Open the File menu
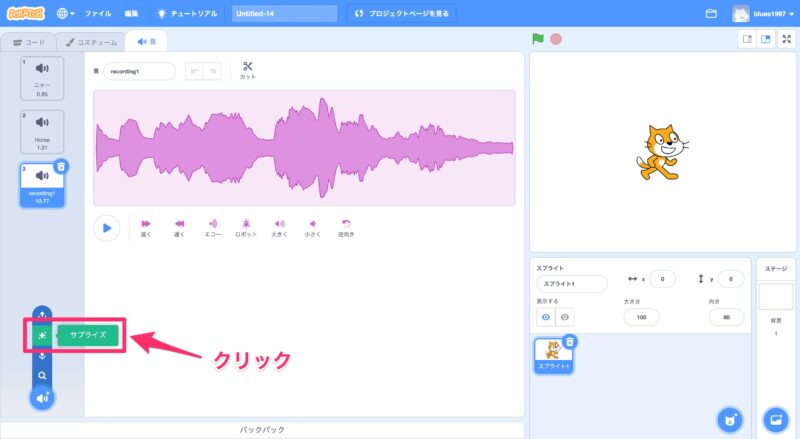 coord(98,14)
